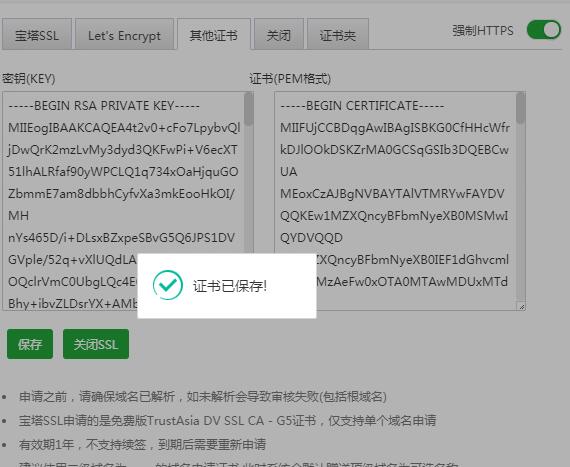
Task: Click the green 保存 button
Action: (x=30, y=344)
